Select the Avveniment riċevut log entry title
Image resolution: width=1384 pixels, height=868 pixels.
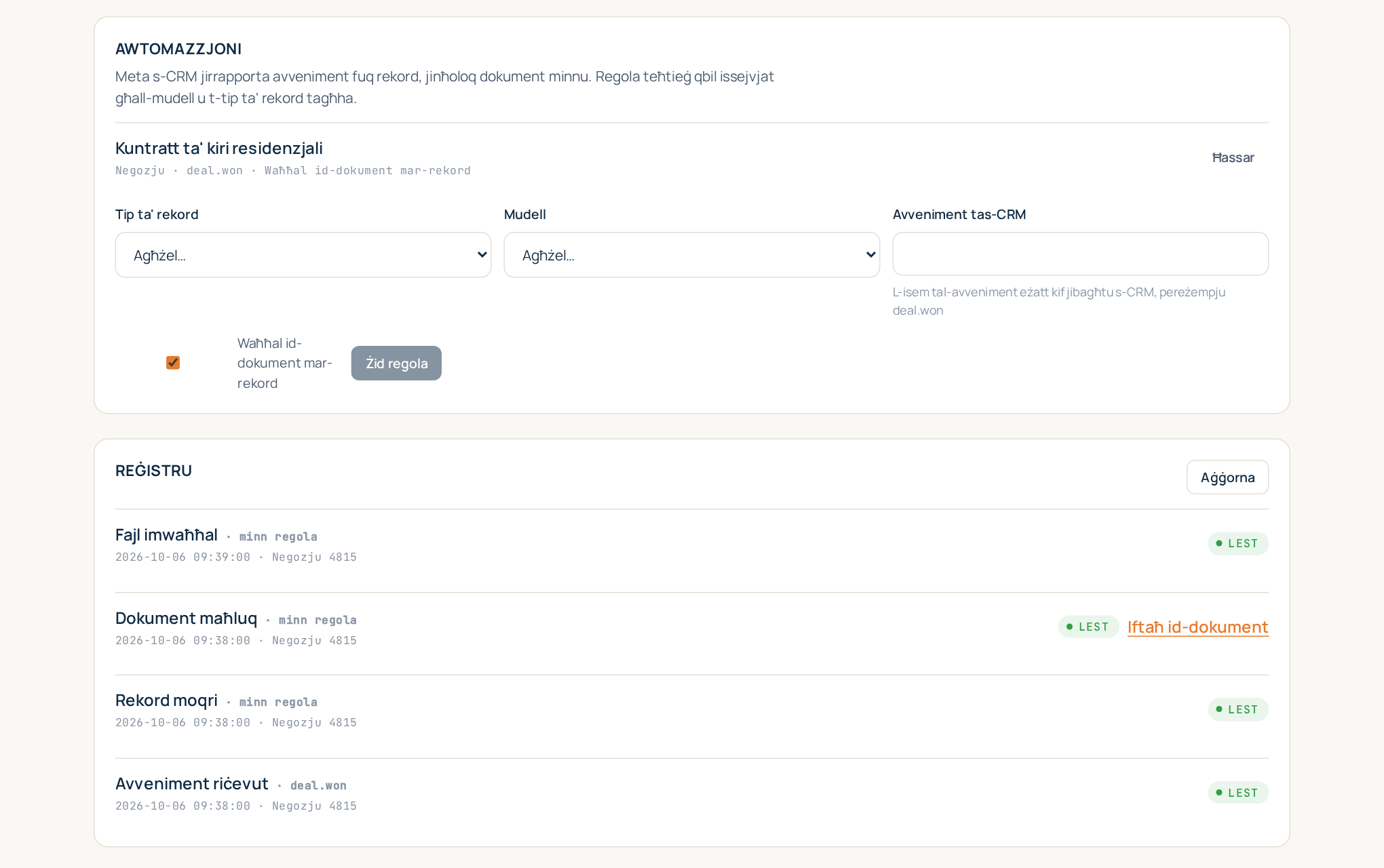tap(192, 784)
